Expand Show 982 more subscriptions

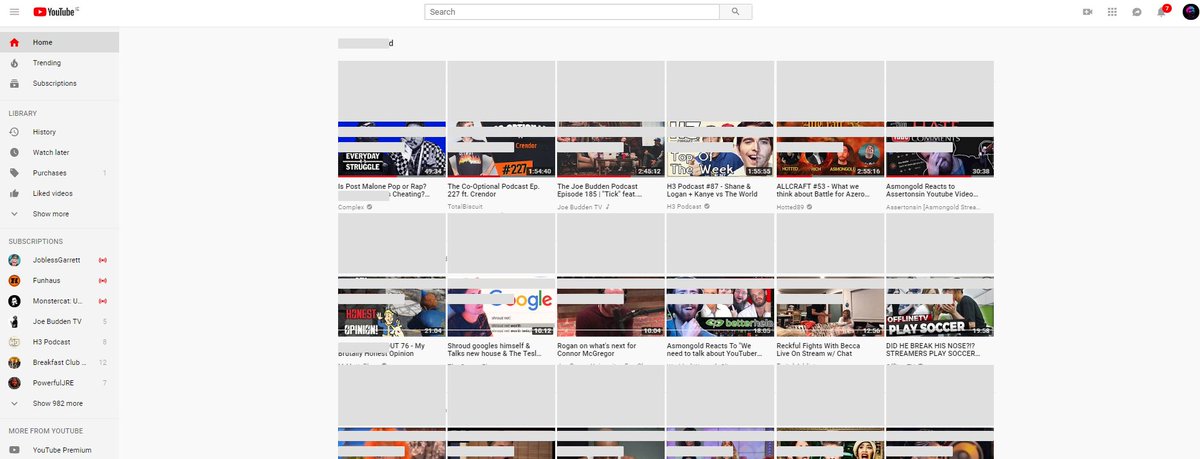click(59, 403)
